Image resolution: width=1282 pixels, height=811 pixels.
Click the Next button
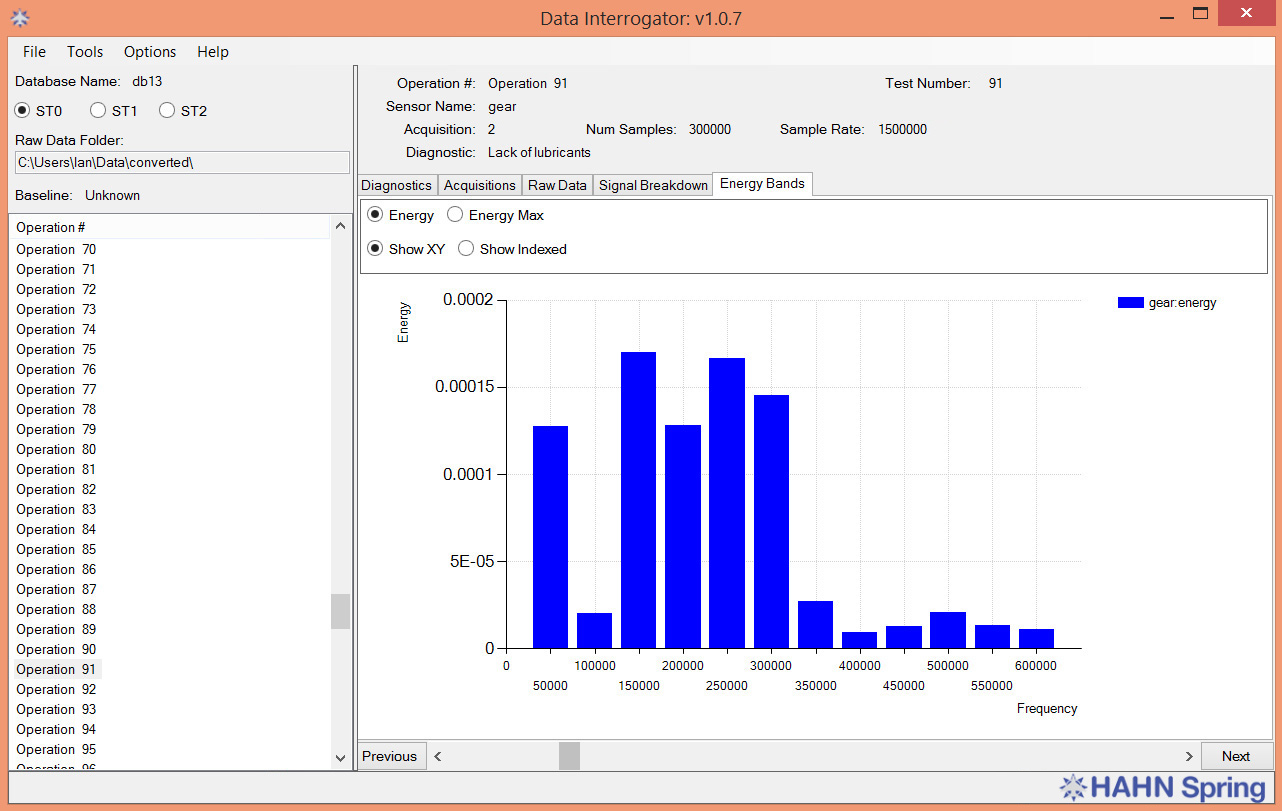[x=1236, y=756]
